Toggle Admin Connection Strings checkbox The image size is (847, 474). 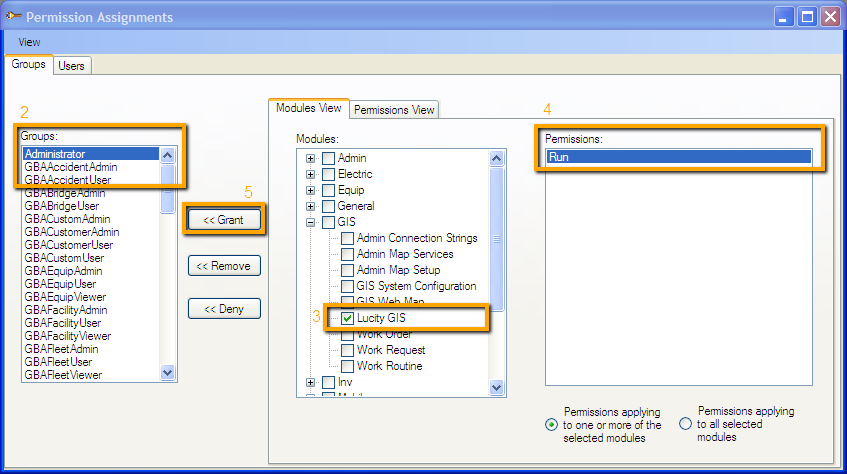coord(347,238)
